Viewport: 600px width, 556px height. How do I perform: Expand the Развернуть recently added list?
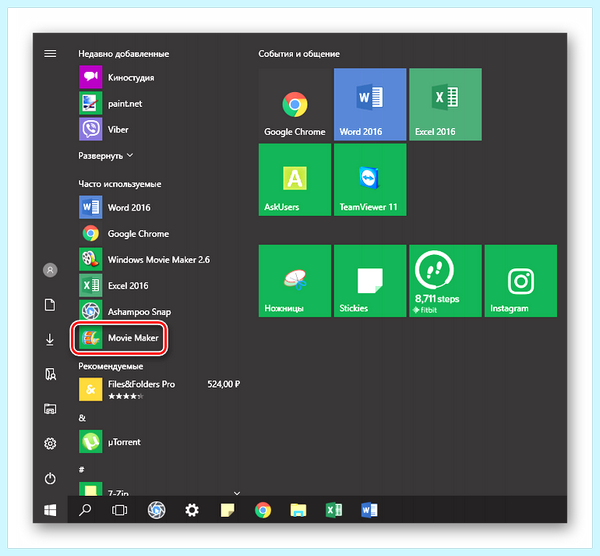point(106,156)
